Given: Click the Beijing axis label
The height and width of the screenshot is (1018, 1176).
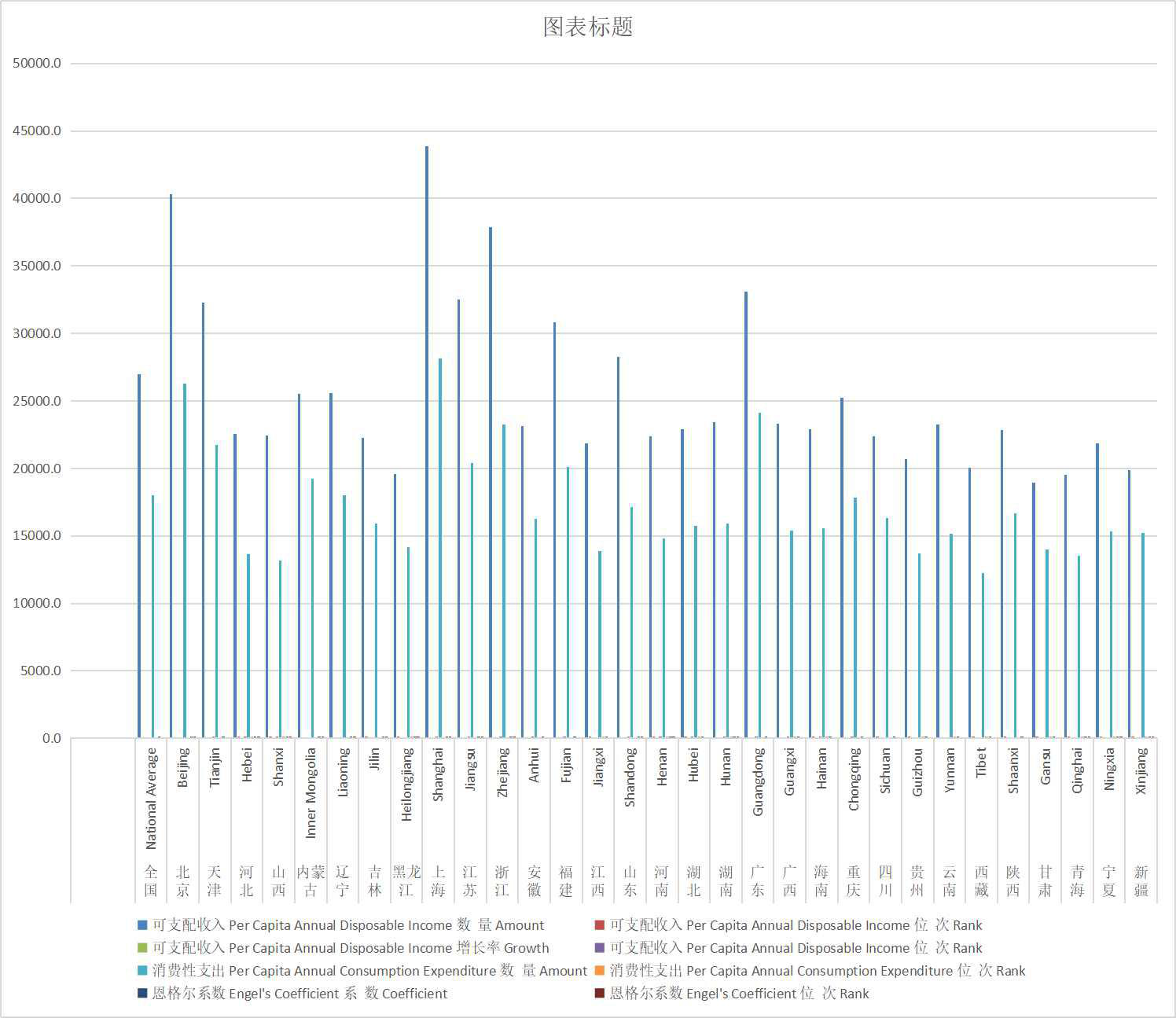Looking at the screenshot, I should 183,767.
